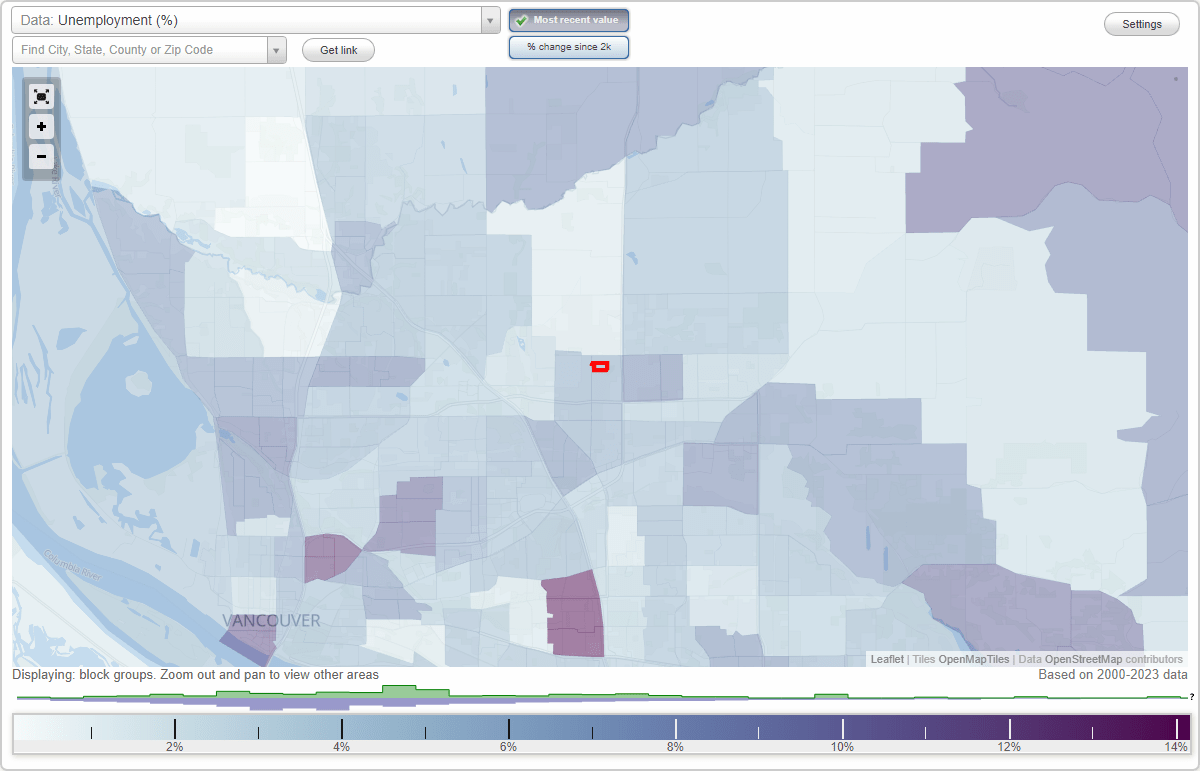Viewport: 1200px width, 771px height.
Task: Open the Settings panel
Action: 1141,23
